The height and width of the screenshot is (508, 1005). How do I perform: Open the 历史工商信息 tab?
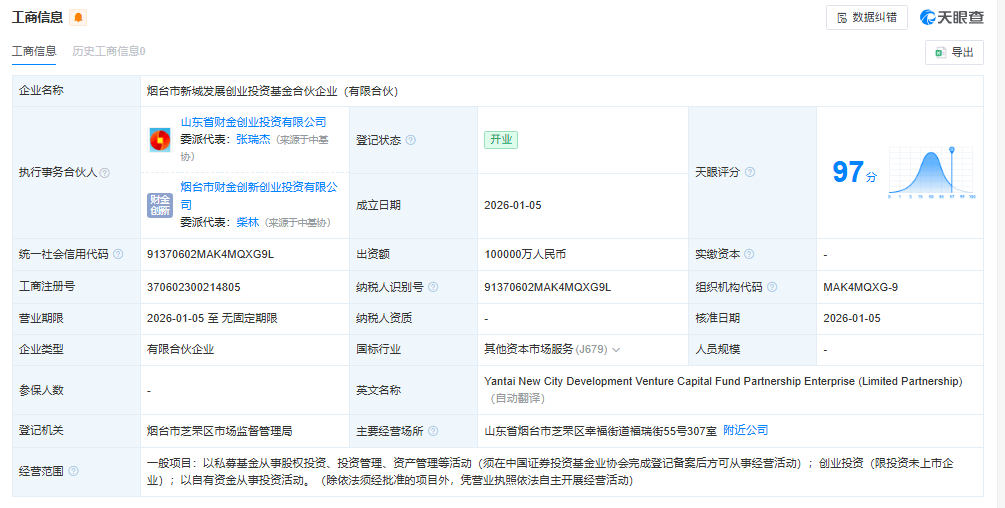(x=108, y=51)
